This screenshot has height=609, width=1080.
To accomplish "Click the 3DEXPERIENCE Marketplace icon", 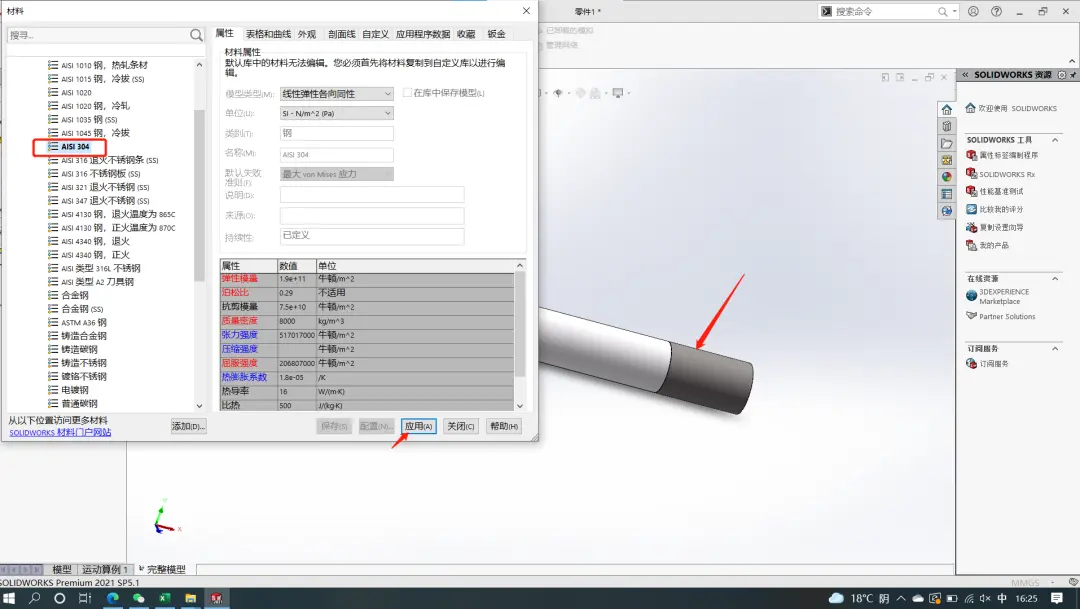I will click(971, 296).
